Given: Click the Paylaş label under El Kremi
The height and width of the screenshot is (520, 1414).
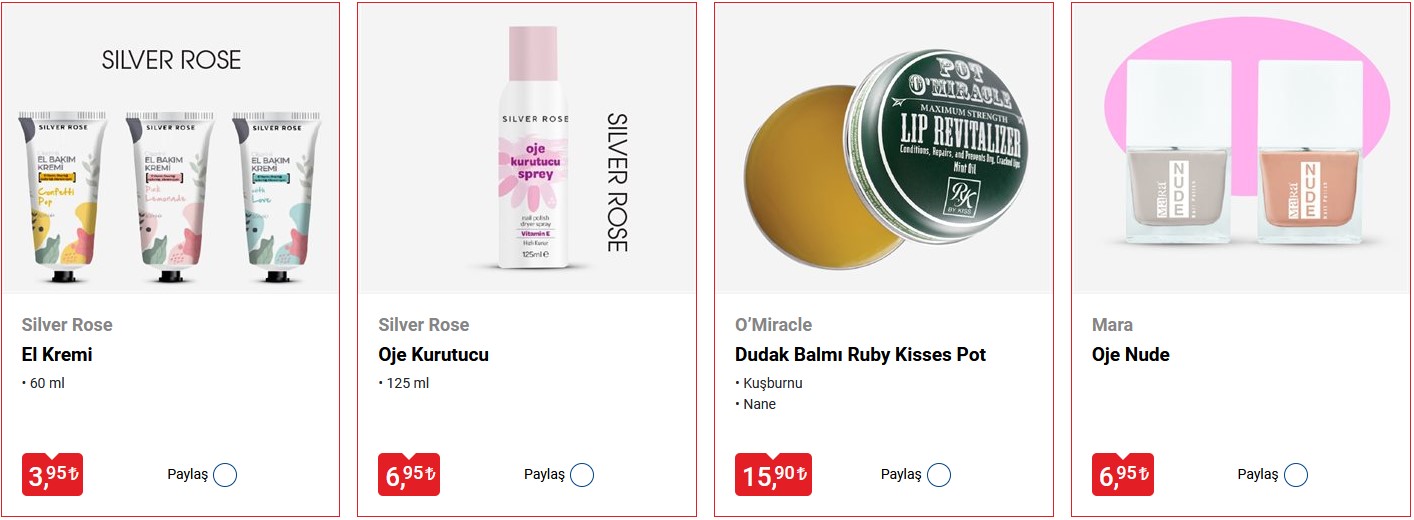Looking at the screenshot, I should coord(187,475).
